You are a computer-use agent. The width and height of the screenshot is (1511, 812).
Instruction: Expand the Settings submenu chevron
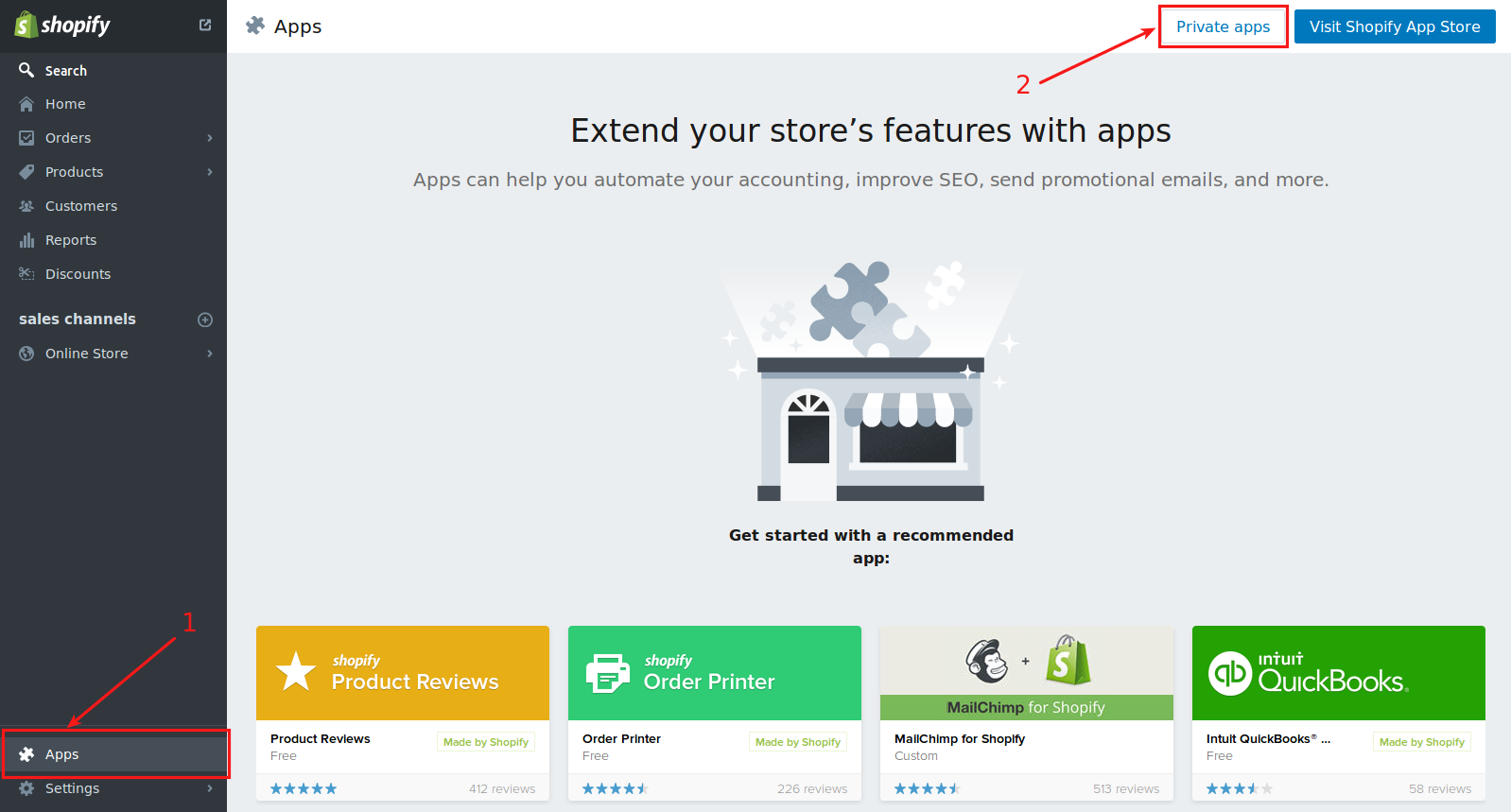[x=210, y=788]
